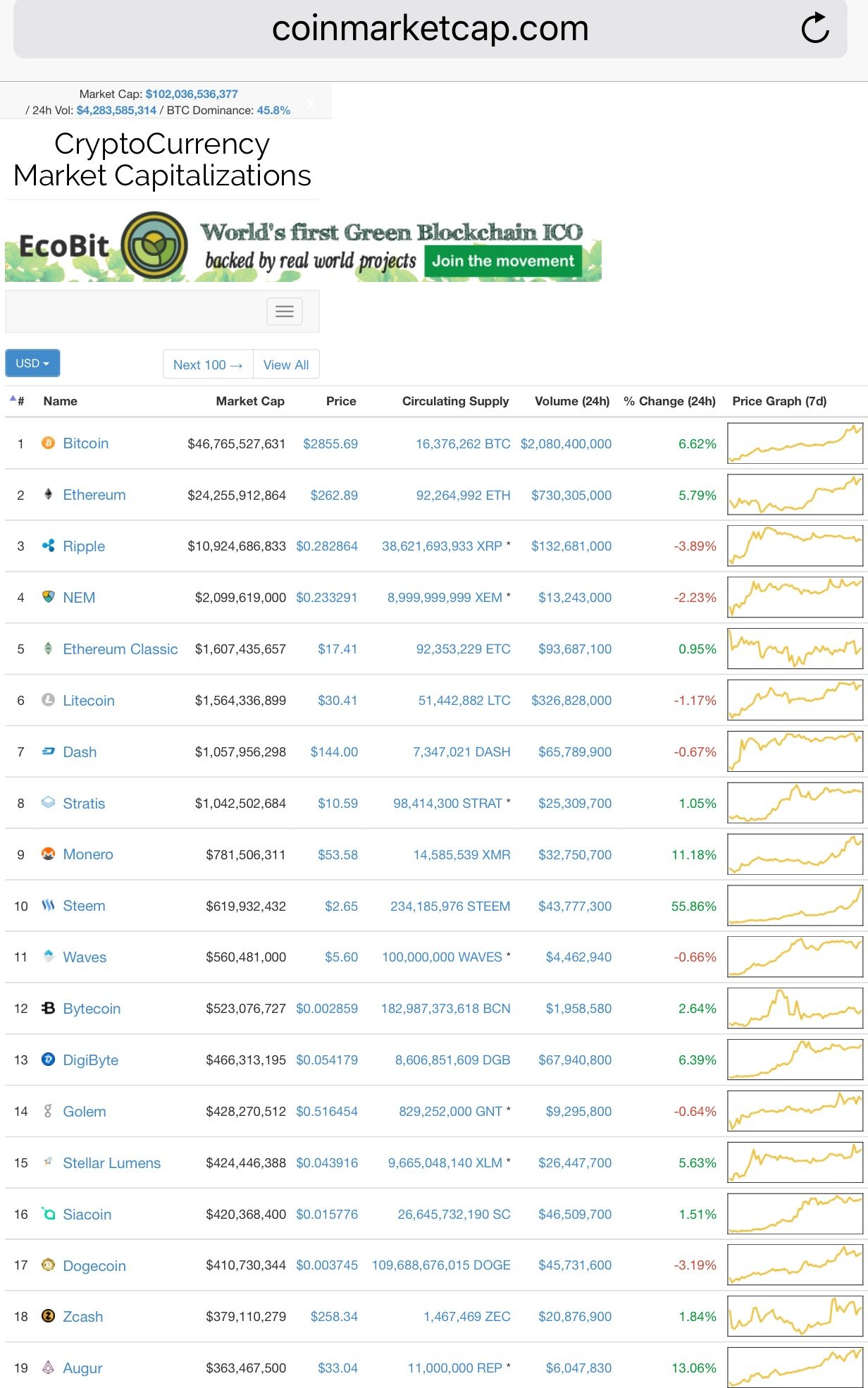
Task: Click the CryptoCurrency Market Capitalizations title
Action: pyautogui.click(x=162, y=159)
